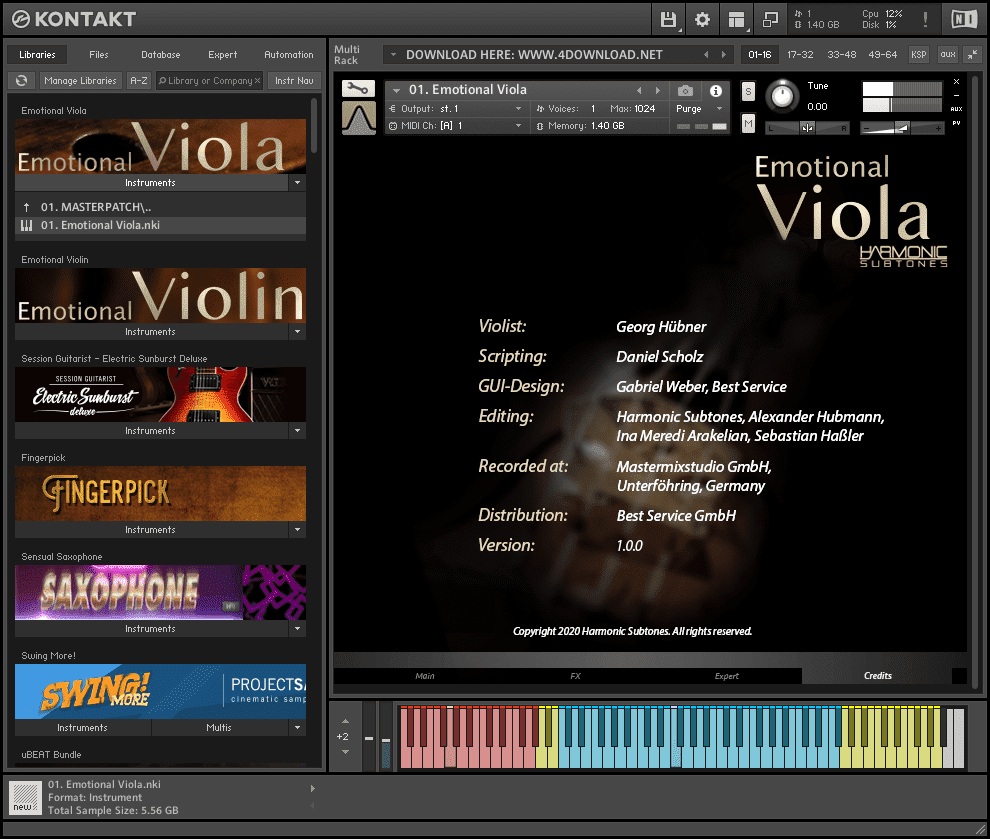Open Sensual Saxophone options dropdown
This screenshot has height=839, width=990.
click(x=297, y=629)
